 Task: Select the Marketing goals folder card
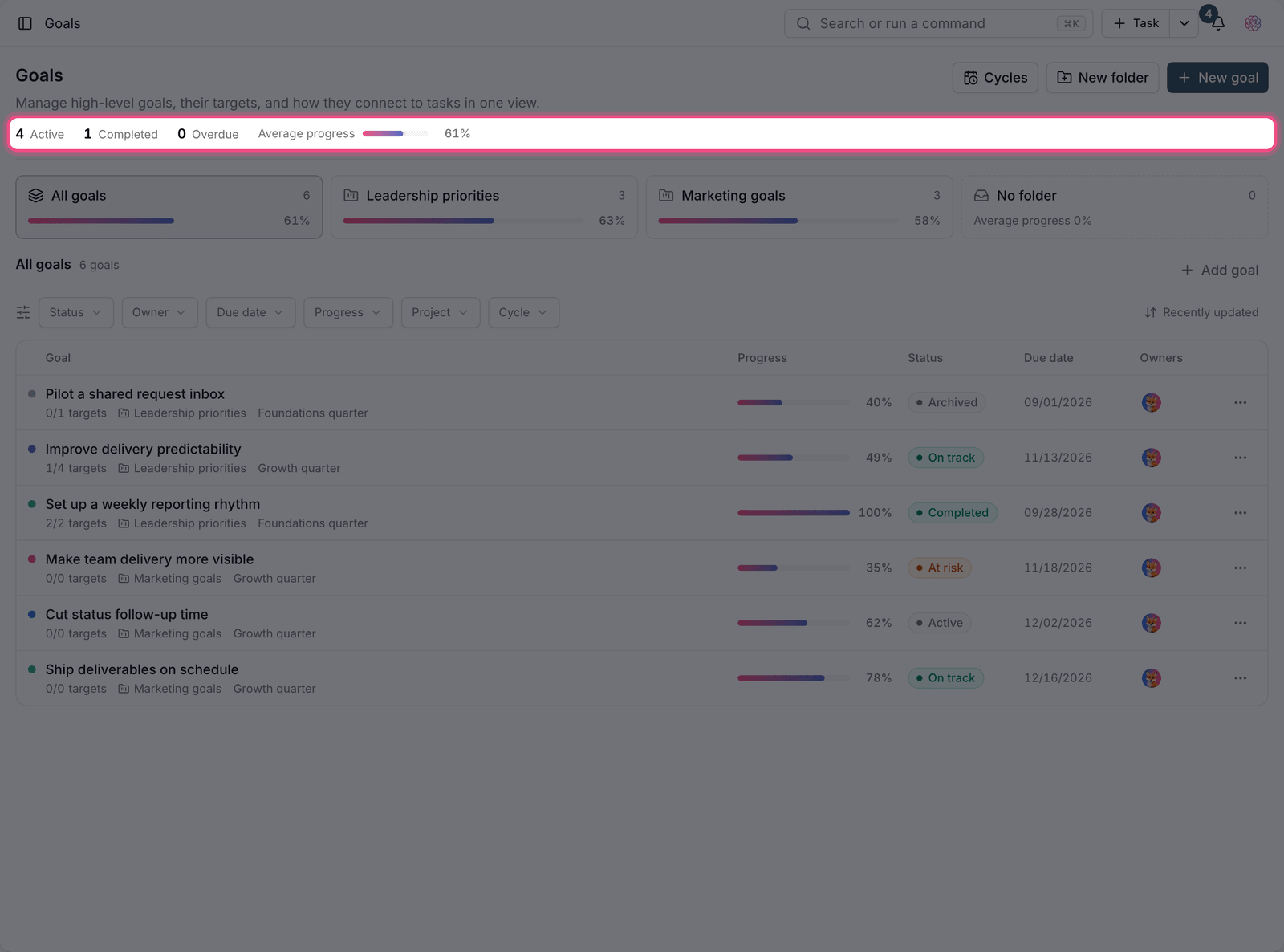(799, 207)
